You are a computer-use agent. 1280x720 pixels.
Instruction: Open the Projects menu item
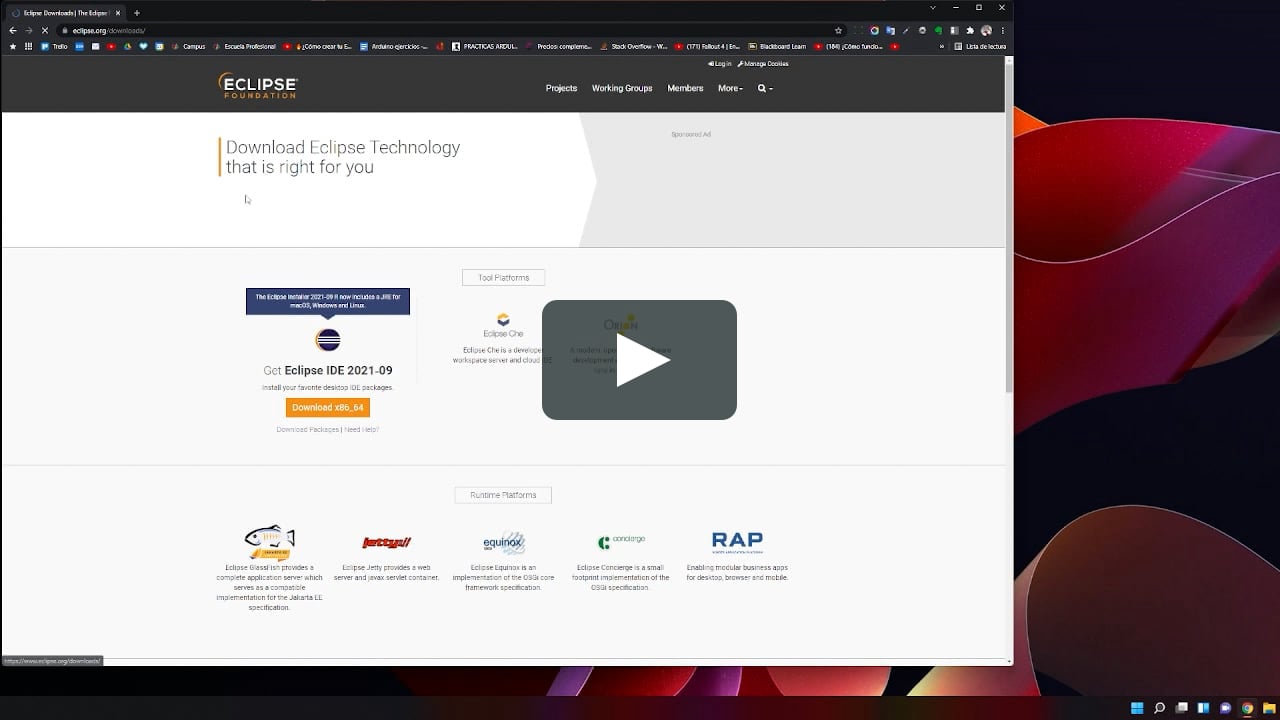tap(561, 88)
